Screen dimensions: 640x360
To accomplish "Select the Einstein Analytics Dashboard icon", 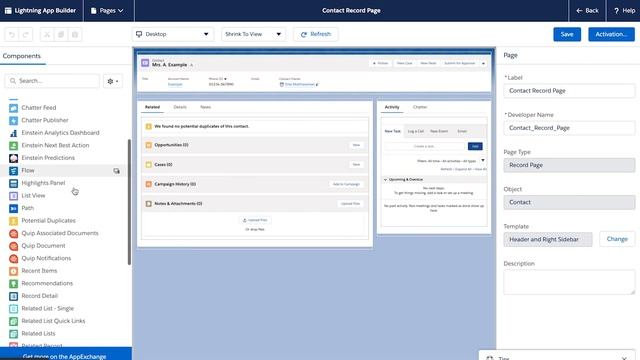I will [13, 133].
